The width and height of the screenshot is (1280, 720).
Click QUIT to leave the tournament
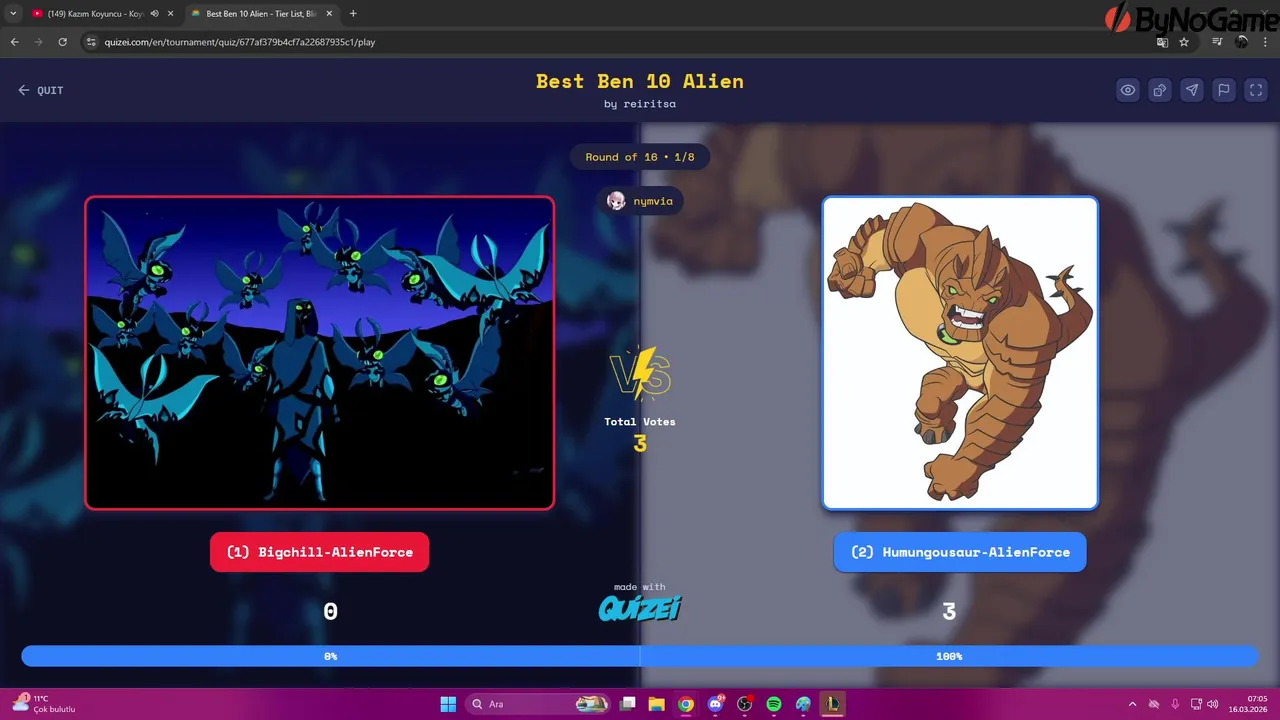coord(40,90)
